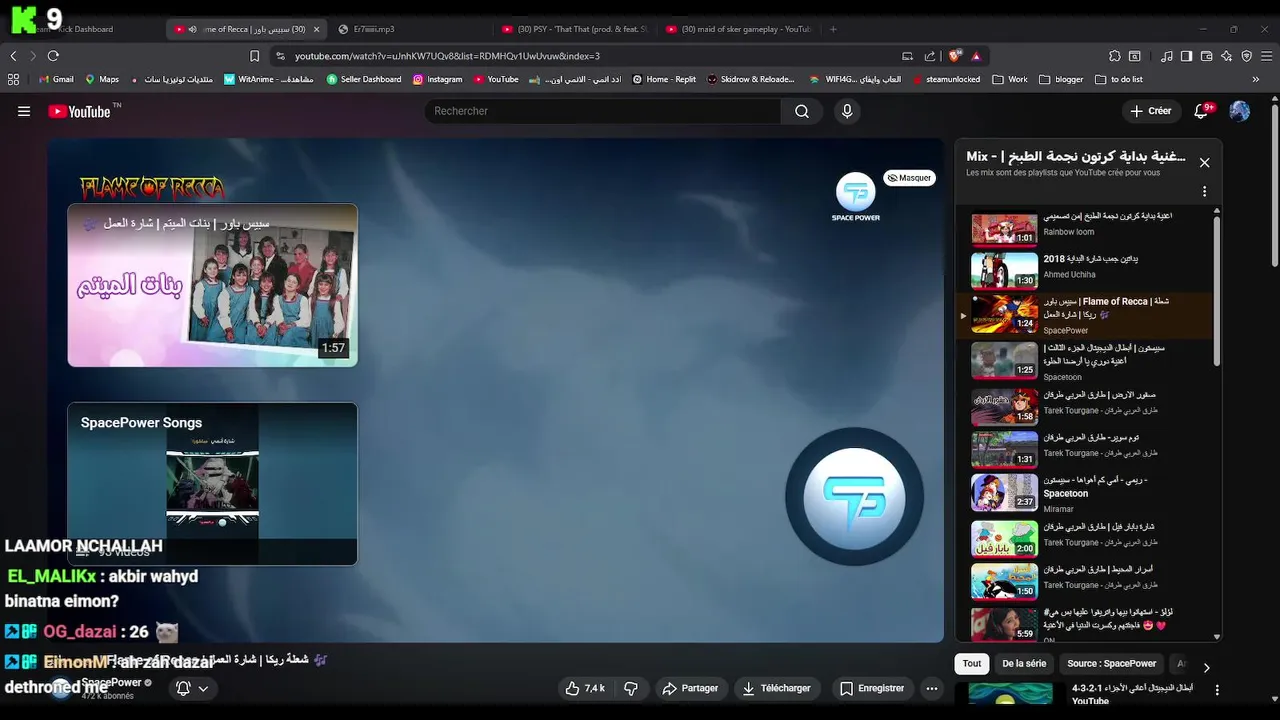
Task: Select the Tout filter chip
Action: click(x=971, y=663)
